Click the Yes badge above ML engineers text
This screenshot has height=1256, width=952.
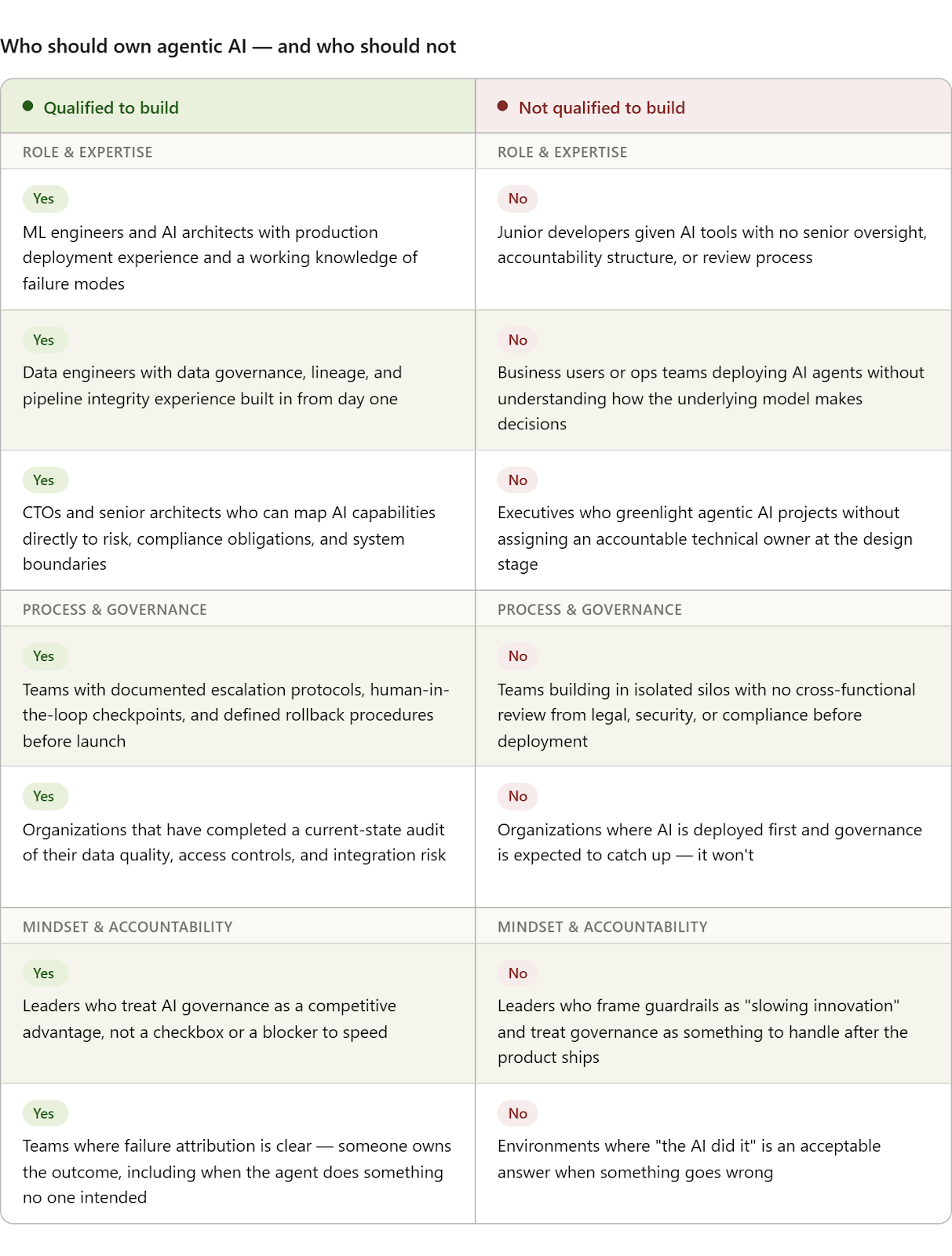(x=44, y=199)
